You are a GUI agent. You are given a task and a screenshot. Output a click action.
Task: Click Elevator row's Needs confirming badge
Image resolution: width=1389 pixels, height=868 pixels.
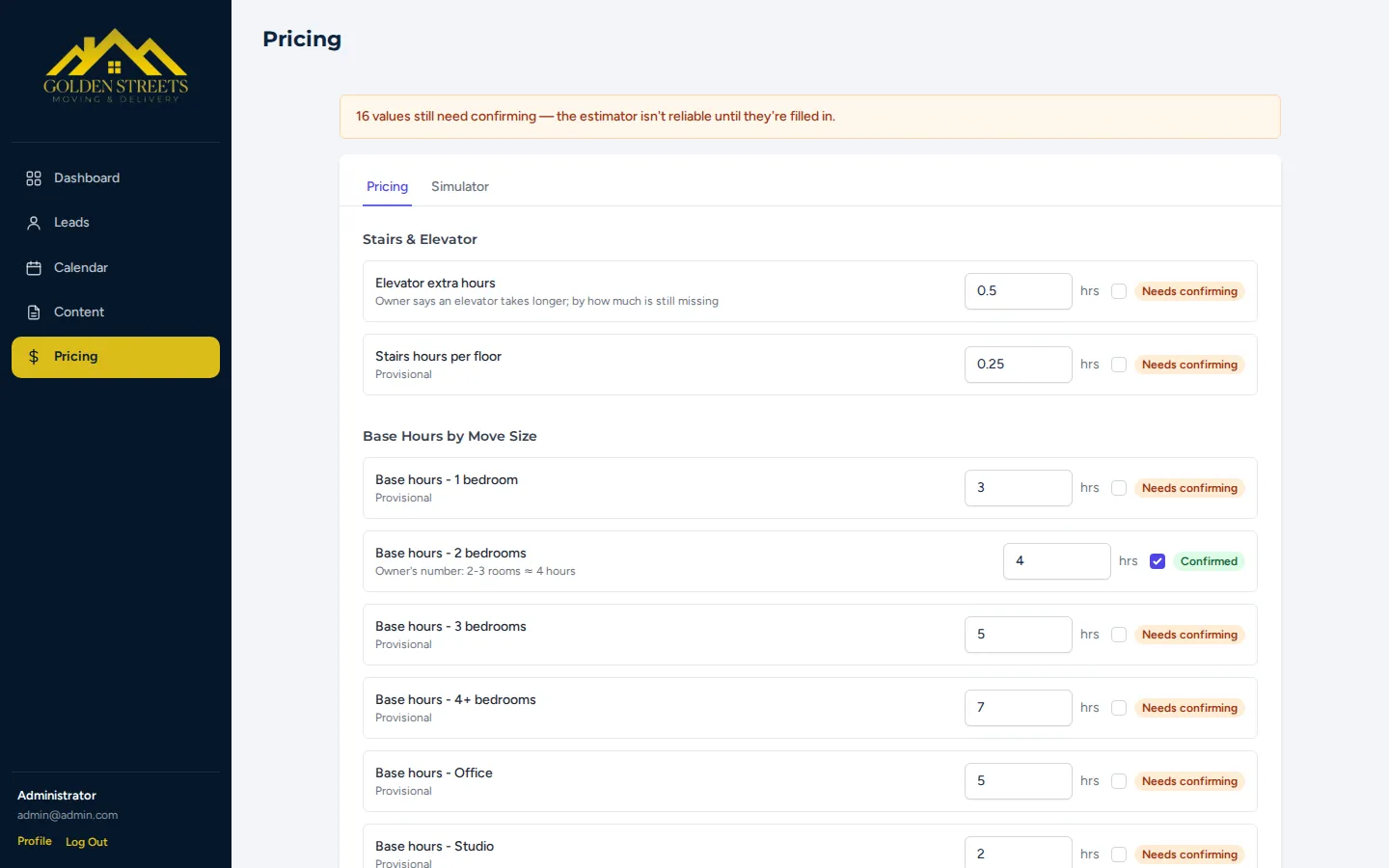pos(1189,291)
